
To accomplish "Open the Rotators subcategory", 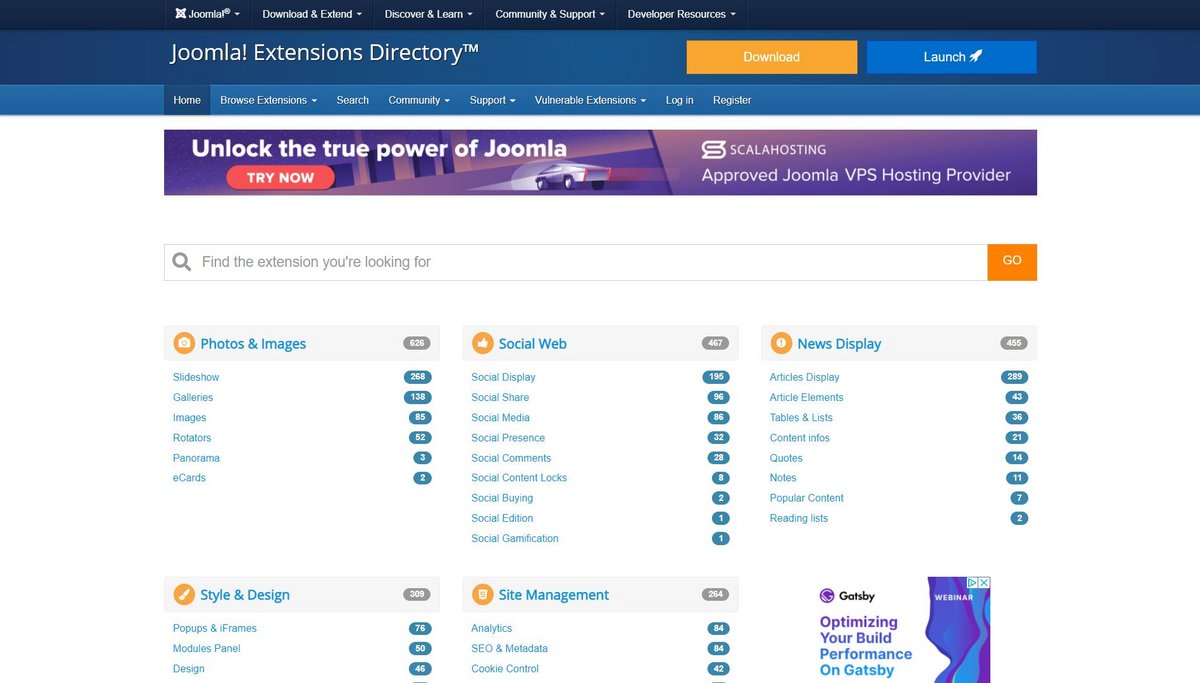I will pyautogui.click(x=192, y=438).
